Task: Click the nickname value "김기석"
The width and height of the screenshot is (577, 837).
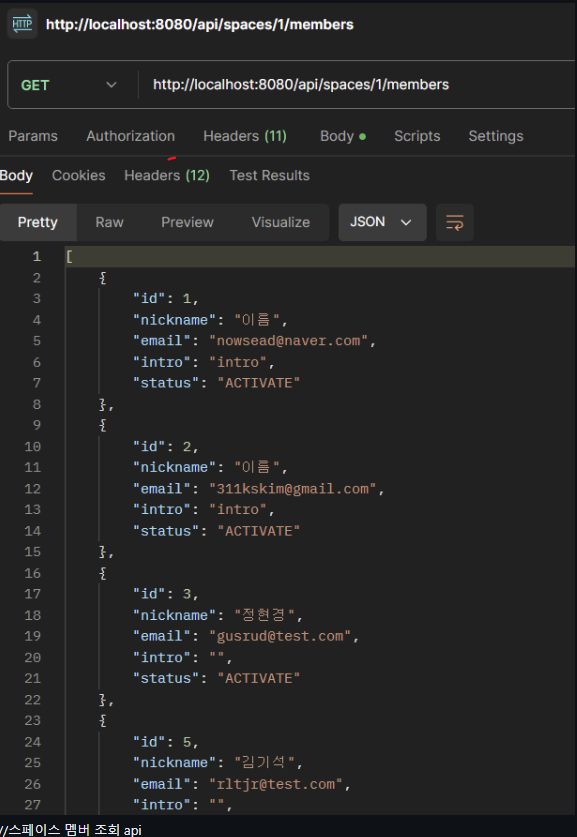Action: (265, 762)
